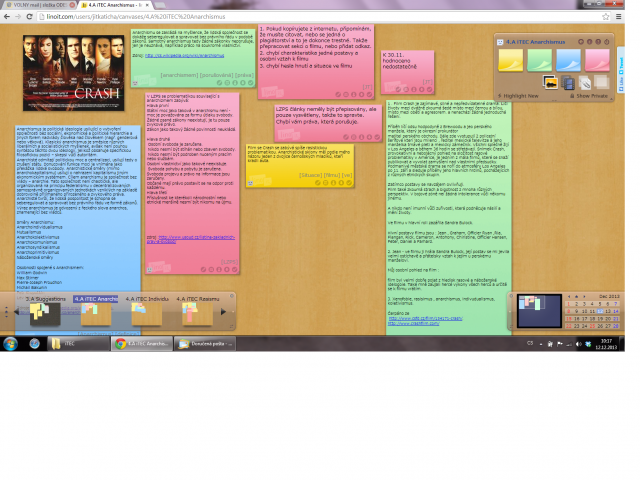This screenshot has height=480, width=640.
Task: Bookmark the page with the star icon
Action: tap(606, 17)
